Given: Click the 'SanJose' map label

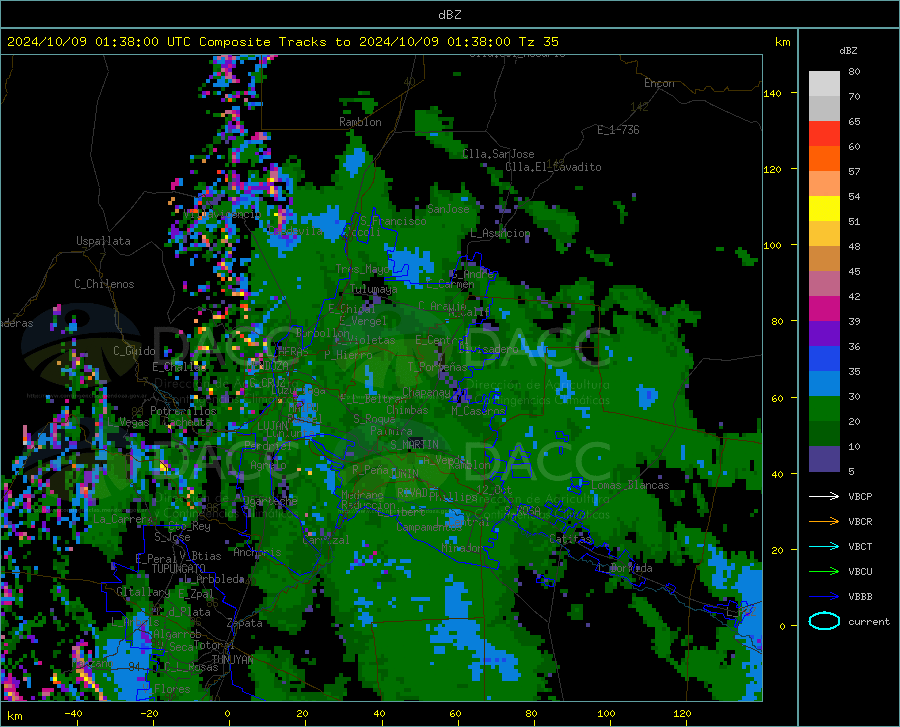Looking at the screenshot, I should click(448, 209).
